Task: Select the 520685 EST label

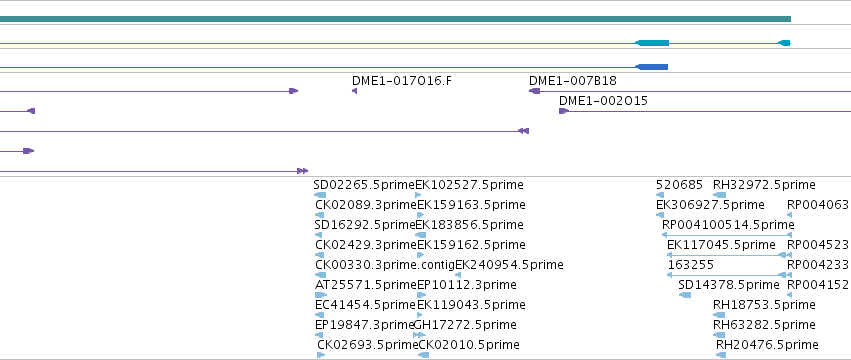Action: click(x=679, y=185)
